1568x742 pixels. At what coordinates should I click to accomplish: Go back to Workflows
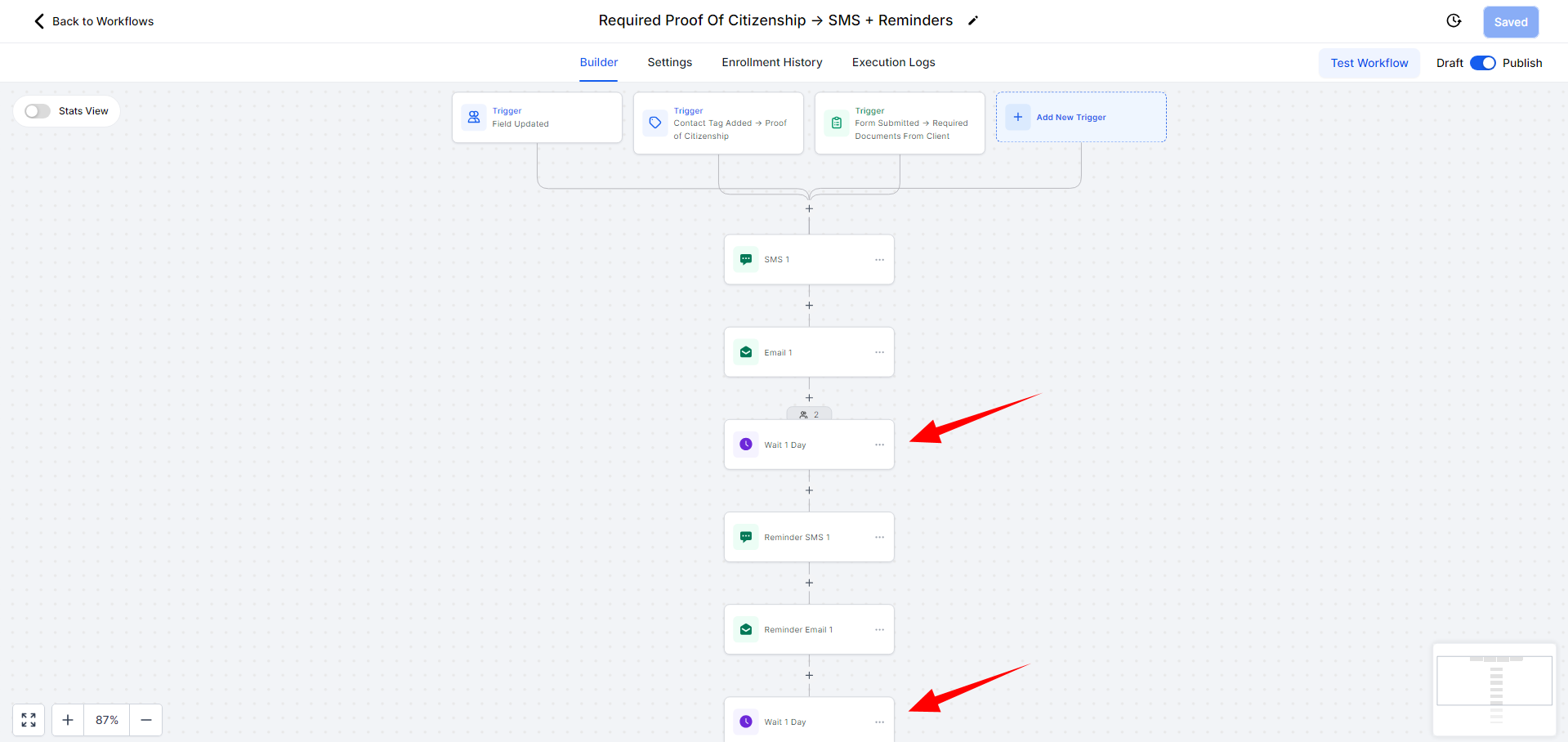pos(94,21)
